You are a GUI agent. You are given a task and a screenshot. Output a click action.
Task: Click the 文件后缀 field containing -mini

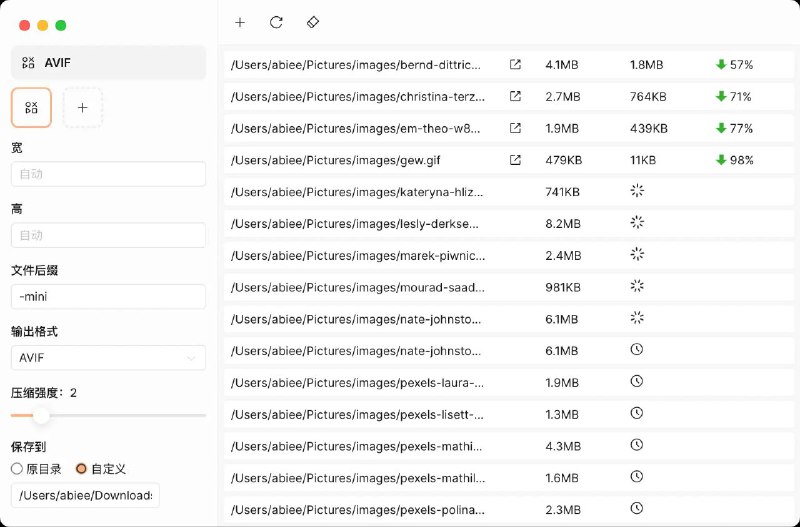tap(108, 297)
